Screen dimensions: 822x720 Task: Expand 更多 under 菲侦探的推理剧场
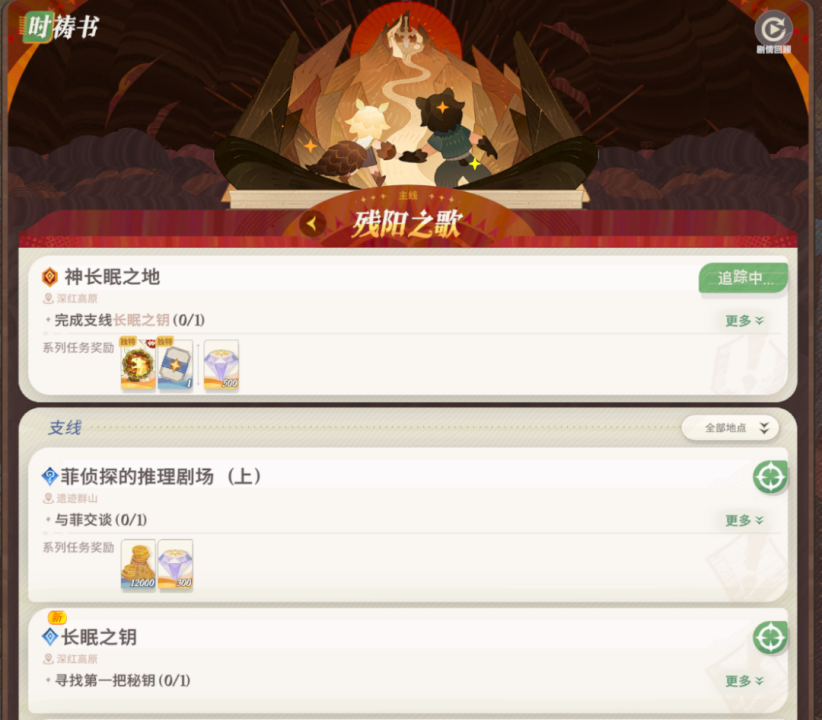744,520
